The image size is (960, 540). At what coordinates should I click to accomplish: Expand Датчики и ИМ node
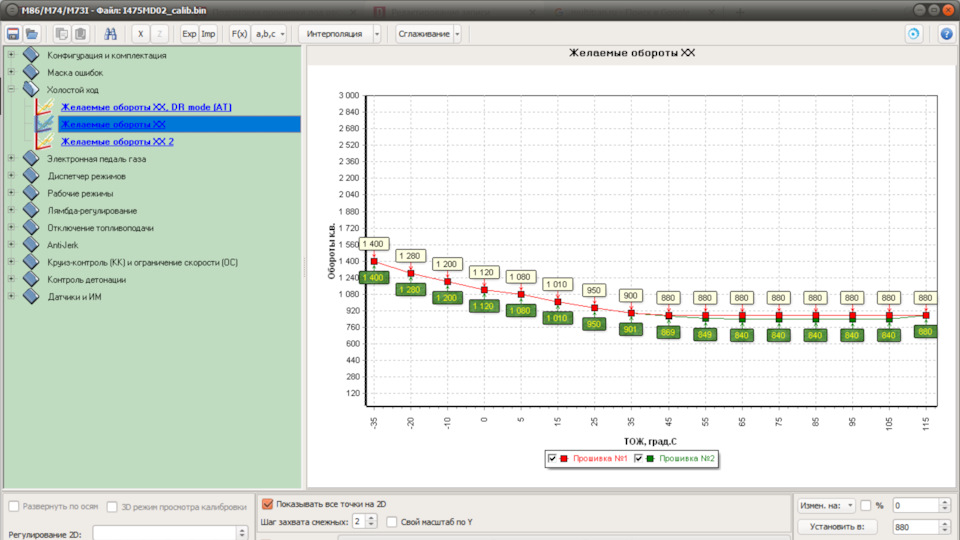pos(11,296)
